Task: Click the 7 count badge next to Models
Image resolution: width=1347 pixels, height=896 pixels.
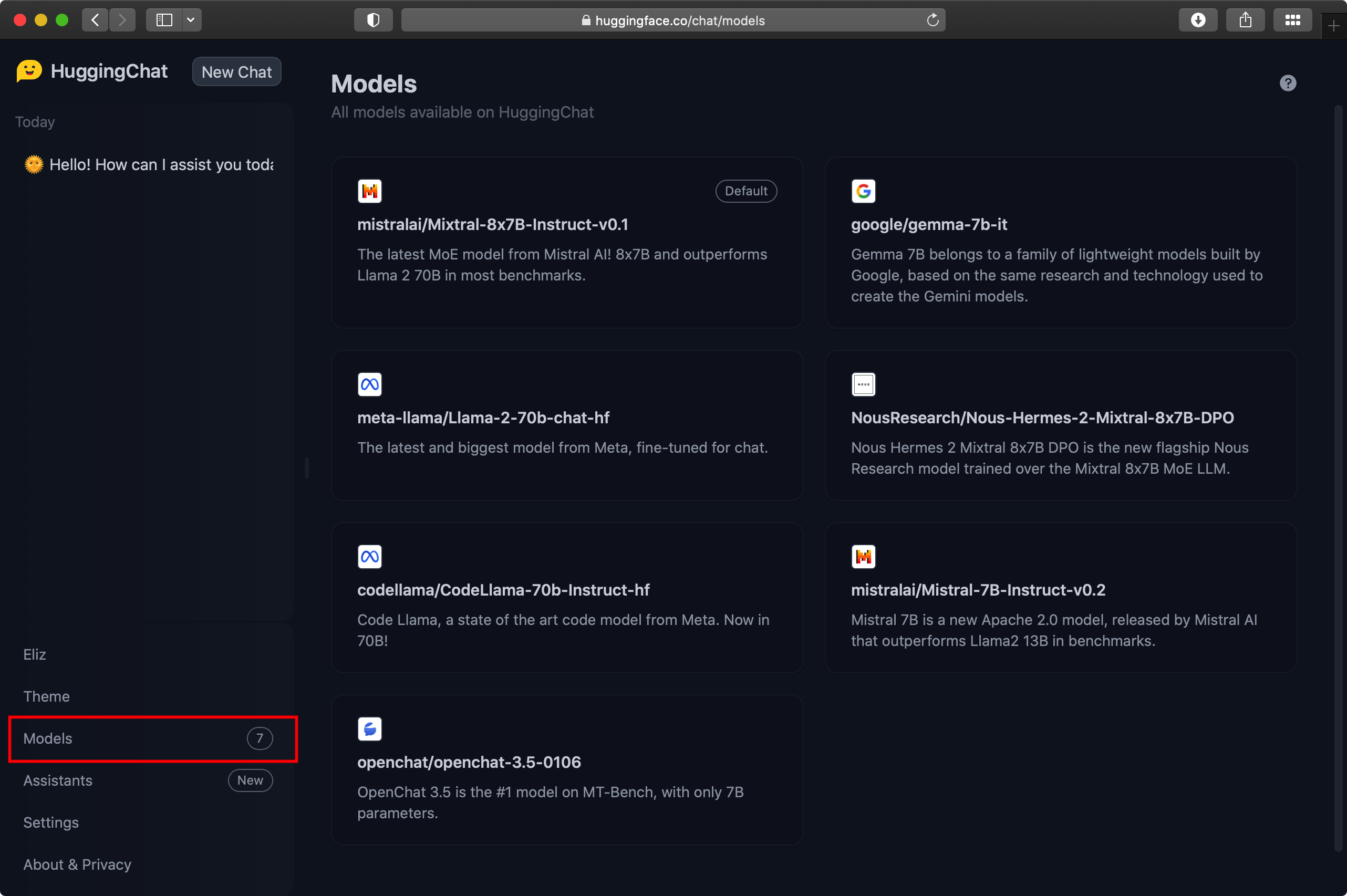Action: pos(260,738)
